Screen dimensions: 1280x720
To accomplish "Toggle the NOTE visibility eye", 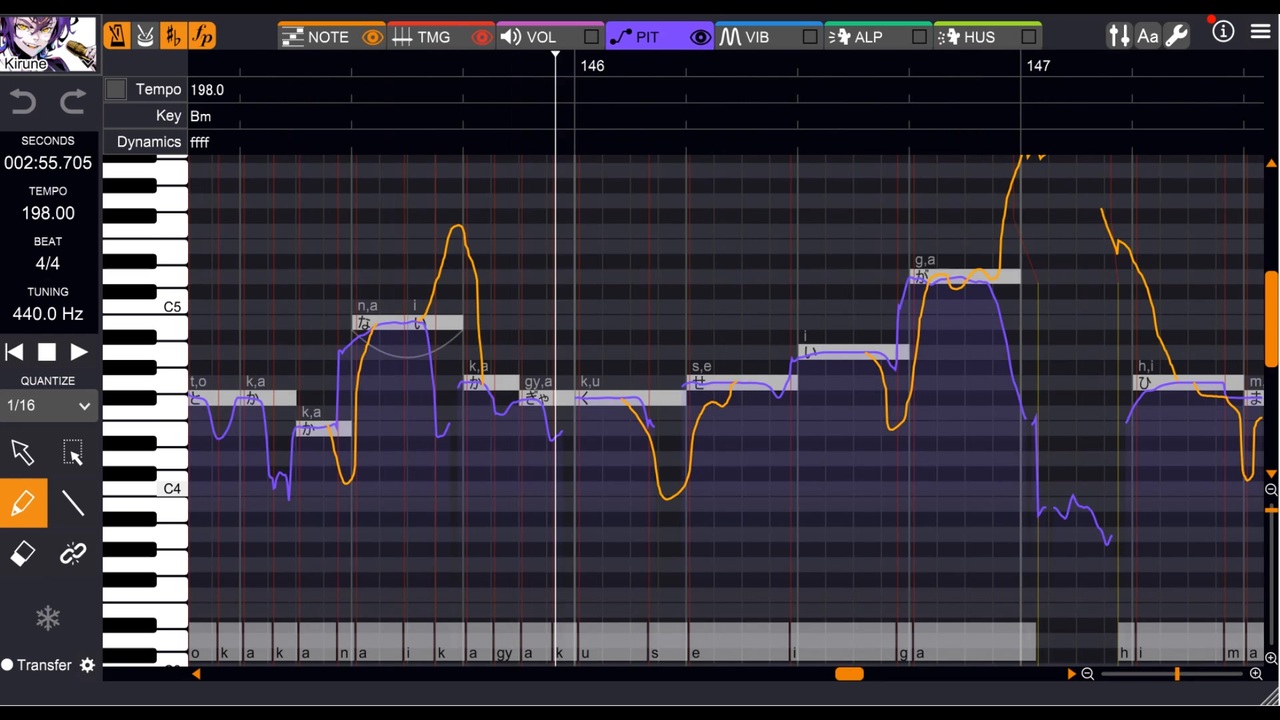I will [x=372, y=37].
